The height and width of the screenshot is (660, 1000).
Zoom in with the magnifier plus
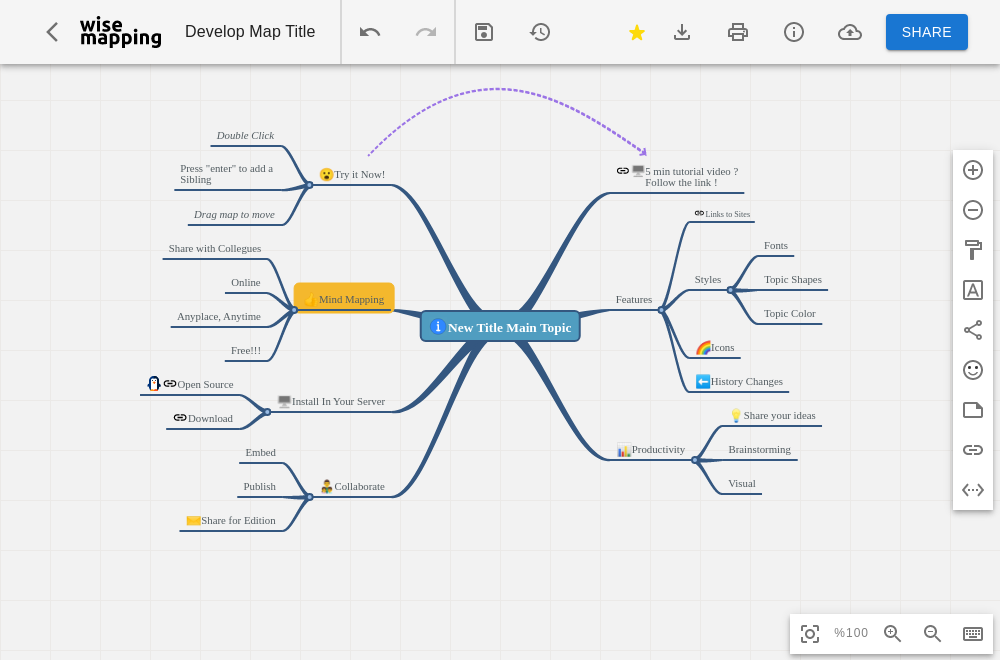tap(892, 633)
